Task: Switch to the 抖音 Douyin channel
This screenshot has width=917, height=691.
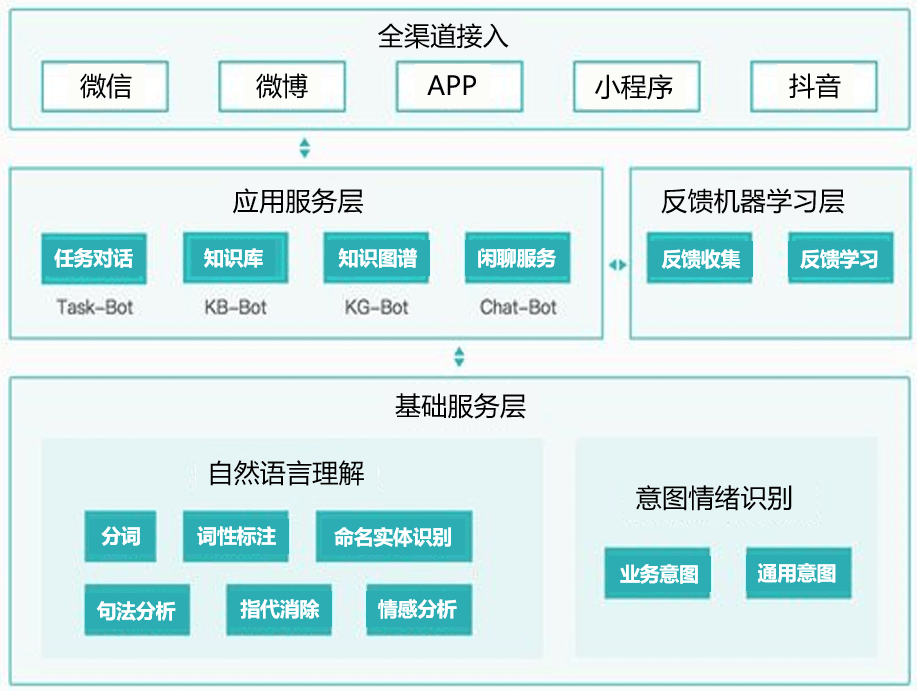Action: click(x=812, y=87)
